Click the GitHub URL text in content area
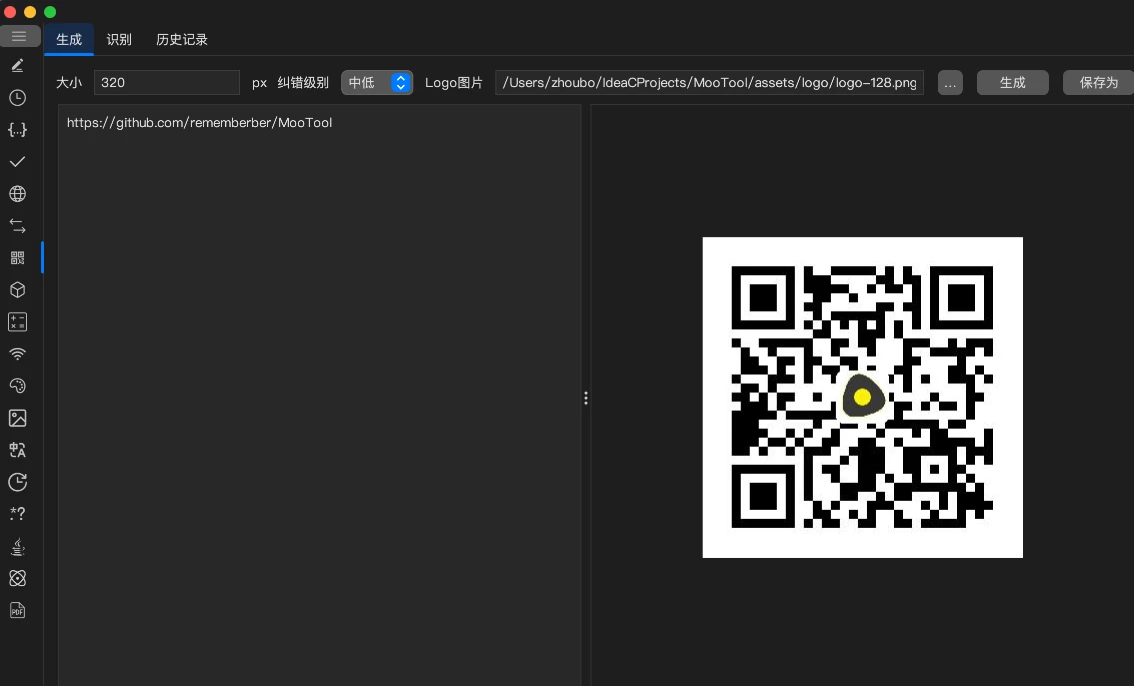1134x686 pixels. tap(200, 123)
